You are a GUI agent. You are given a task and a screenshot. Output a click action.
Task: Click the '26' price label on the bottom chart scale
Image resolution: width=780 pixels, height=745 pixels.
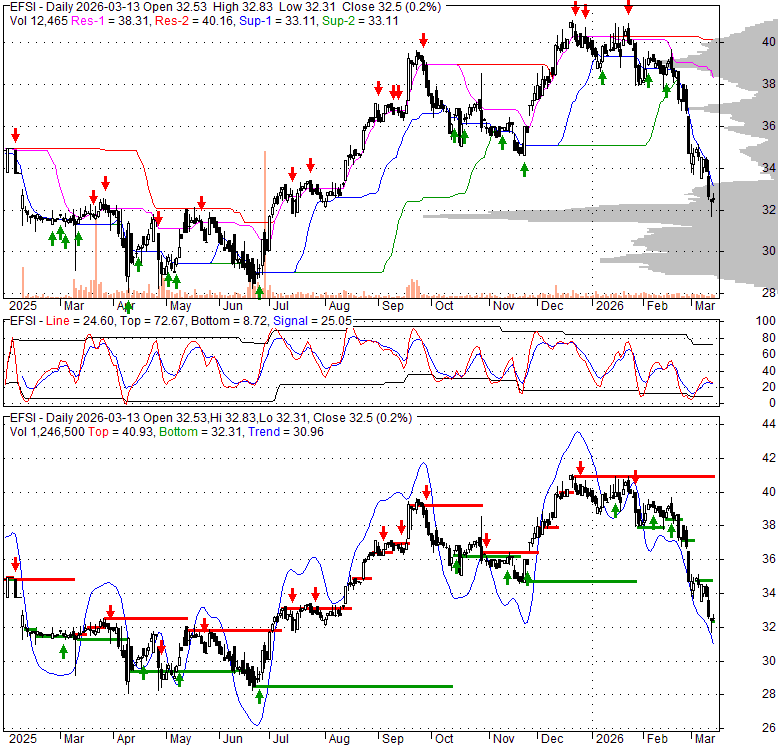coord(769,728)
